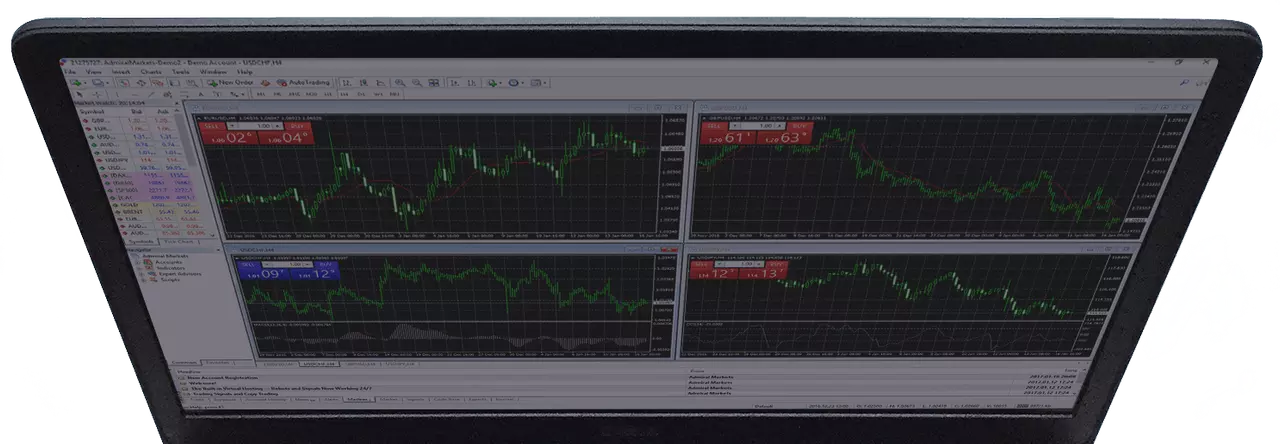Click the Zoom In magnifier icon

tap(400, 83)
